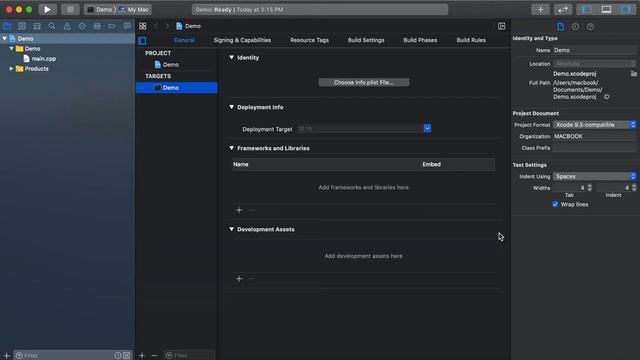Choose the My Mac run destination
The image size is (640, 360).
[x=134, y=9]
